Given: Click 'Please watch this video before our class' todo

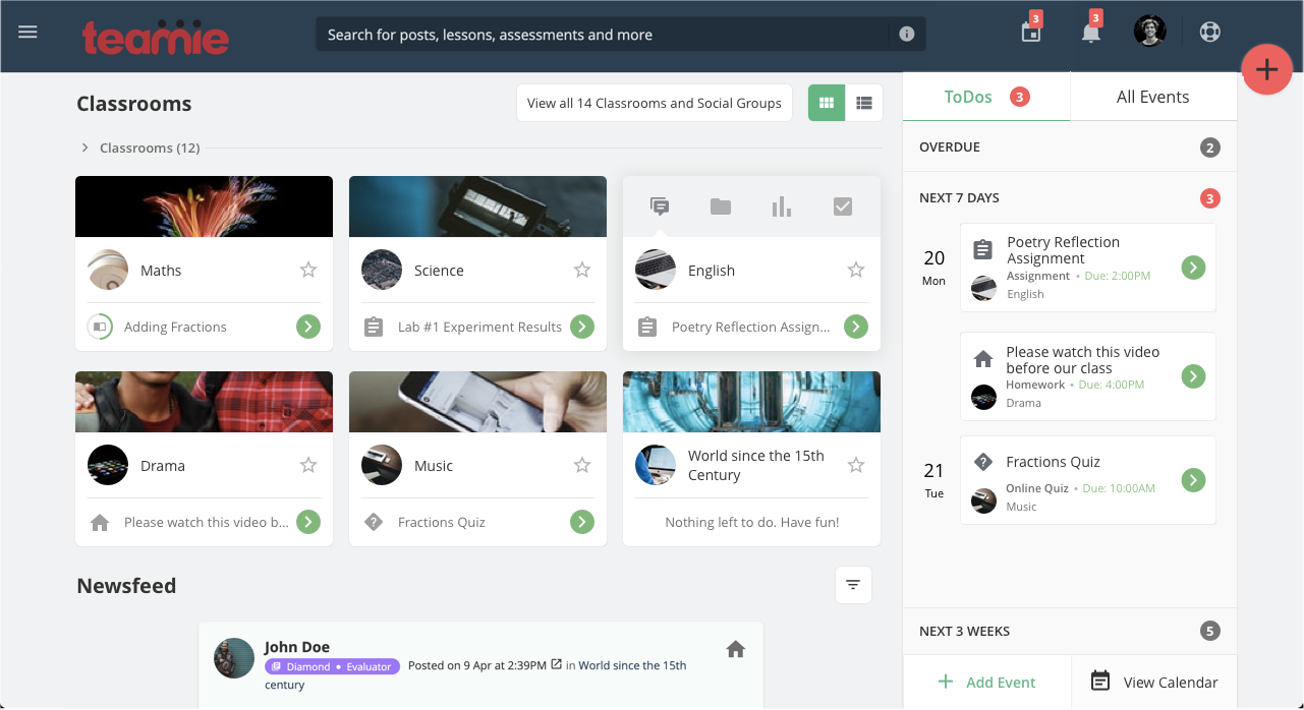Looking at the screenshot, I should (x=1083, y=360).
